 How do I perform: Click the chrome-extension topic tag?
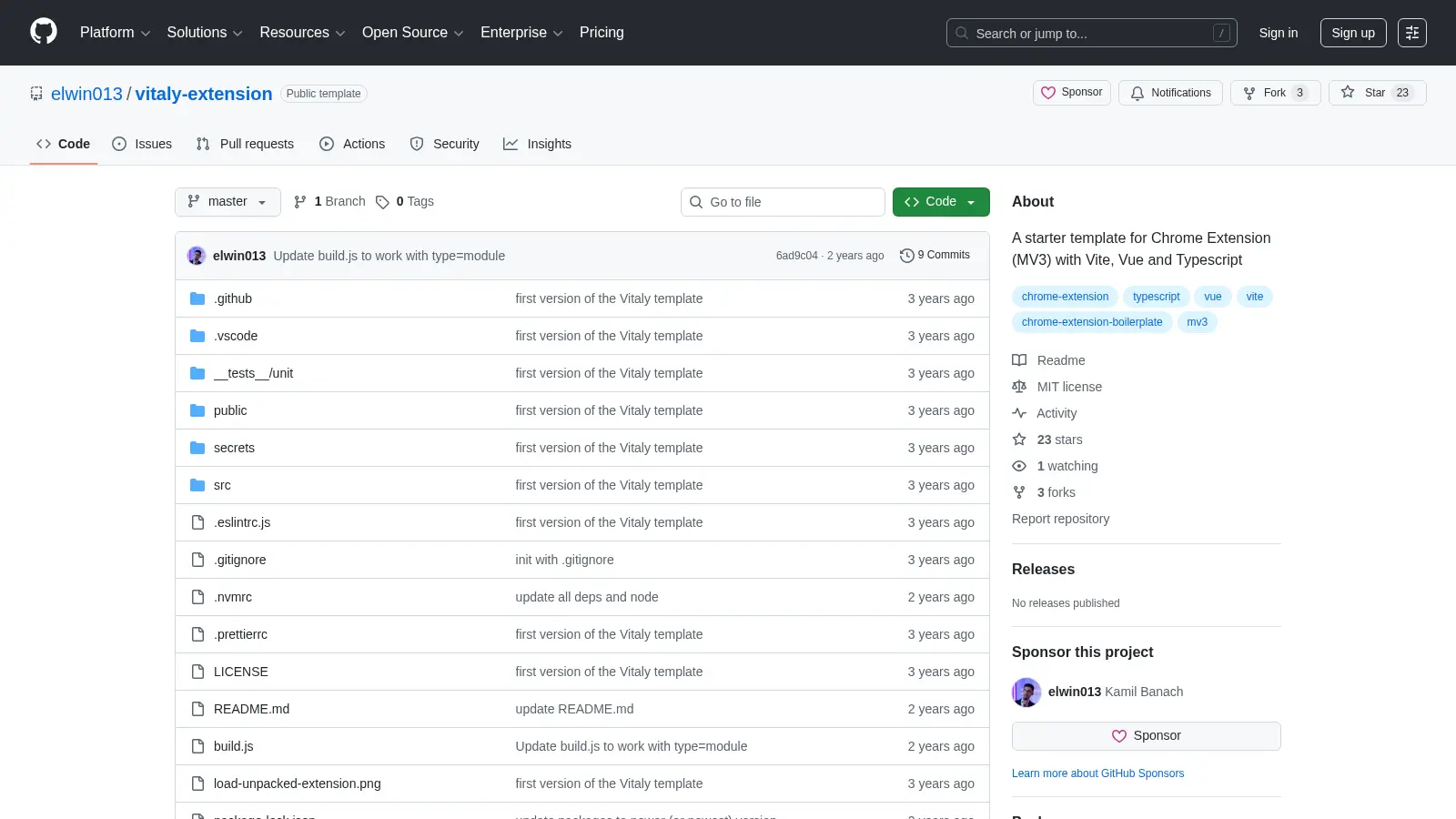1065,297
